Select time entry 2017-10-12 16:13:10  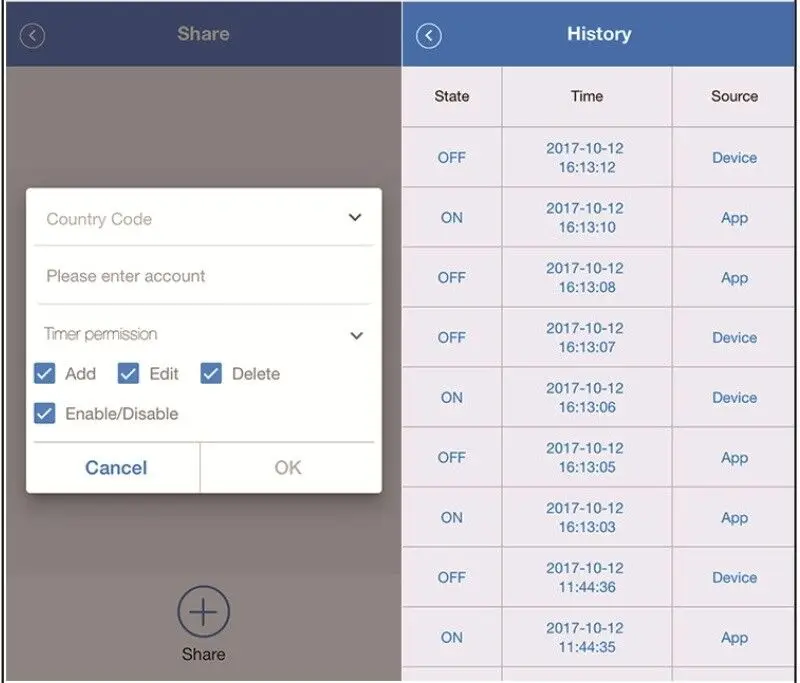(x=586, y=217)
